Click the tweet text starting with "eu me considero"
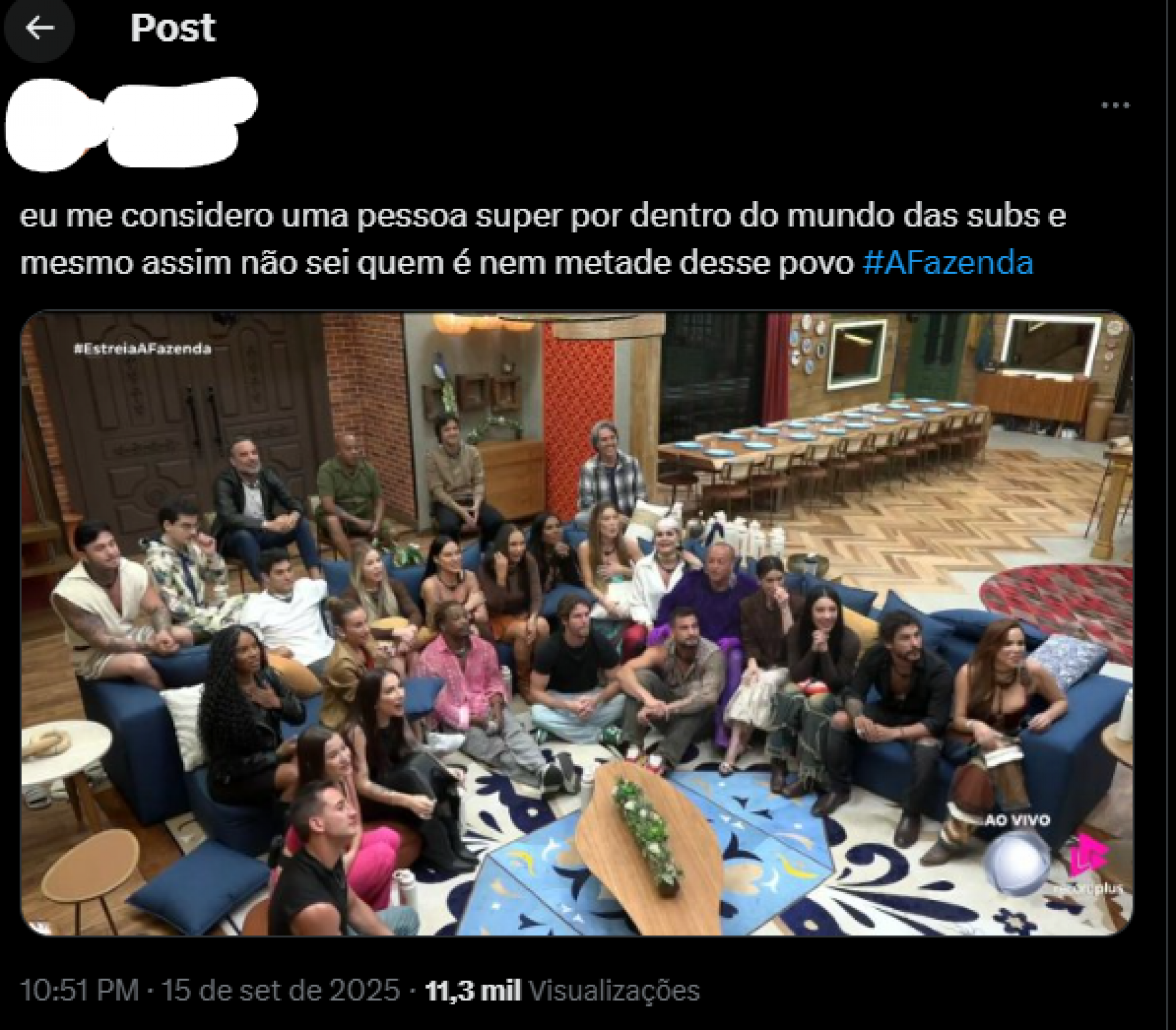Screen dimensions: 1176x1030 coord(543,239)
